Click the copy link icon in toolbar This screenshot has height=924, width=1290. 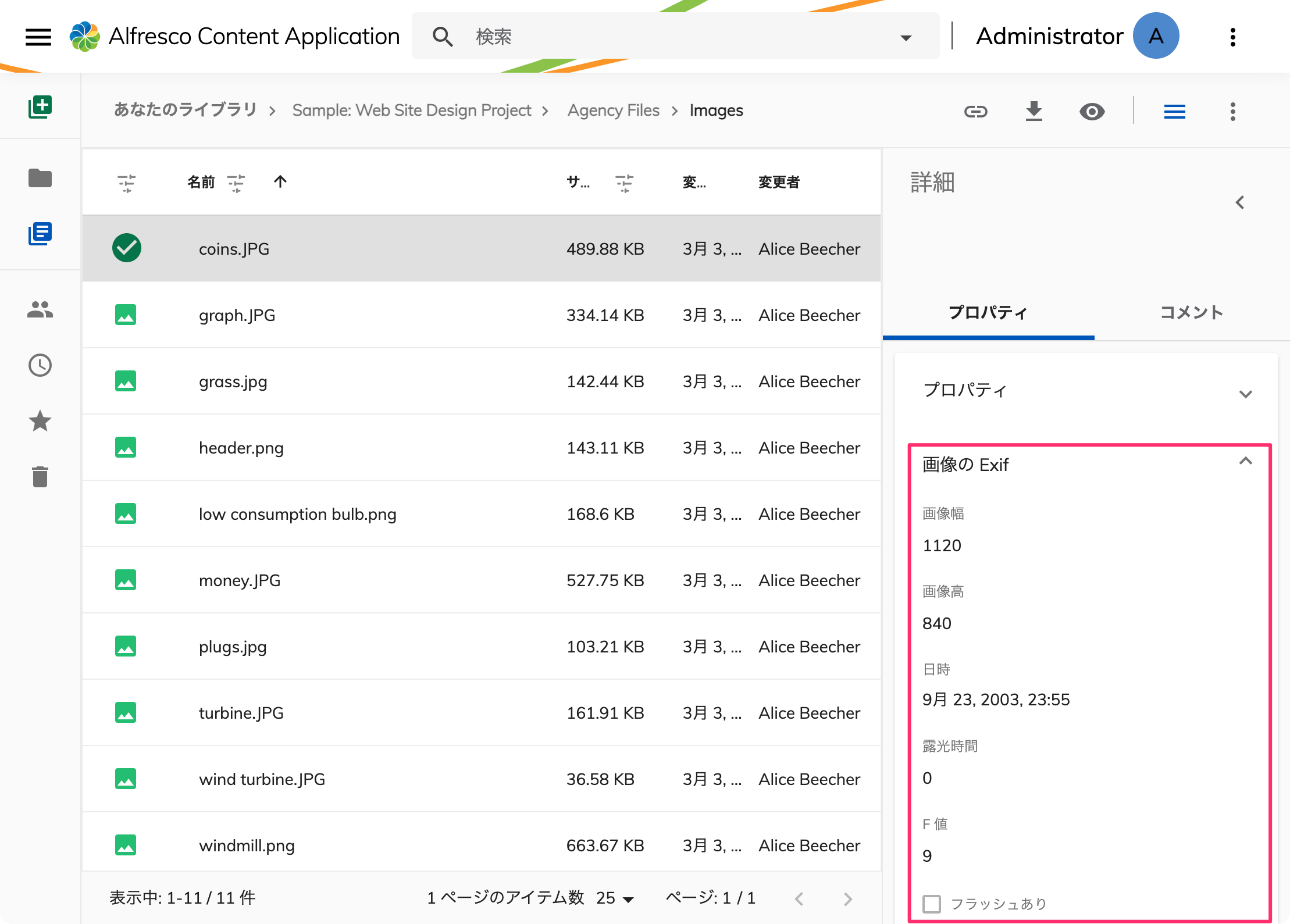[975, 111]
